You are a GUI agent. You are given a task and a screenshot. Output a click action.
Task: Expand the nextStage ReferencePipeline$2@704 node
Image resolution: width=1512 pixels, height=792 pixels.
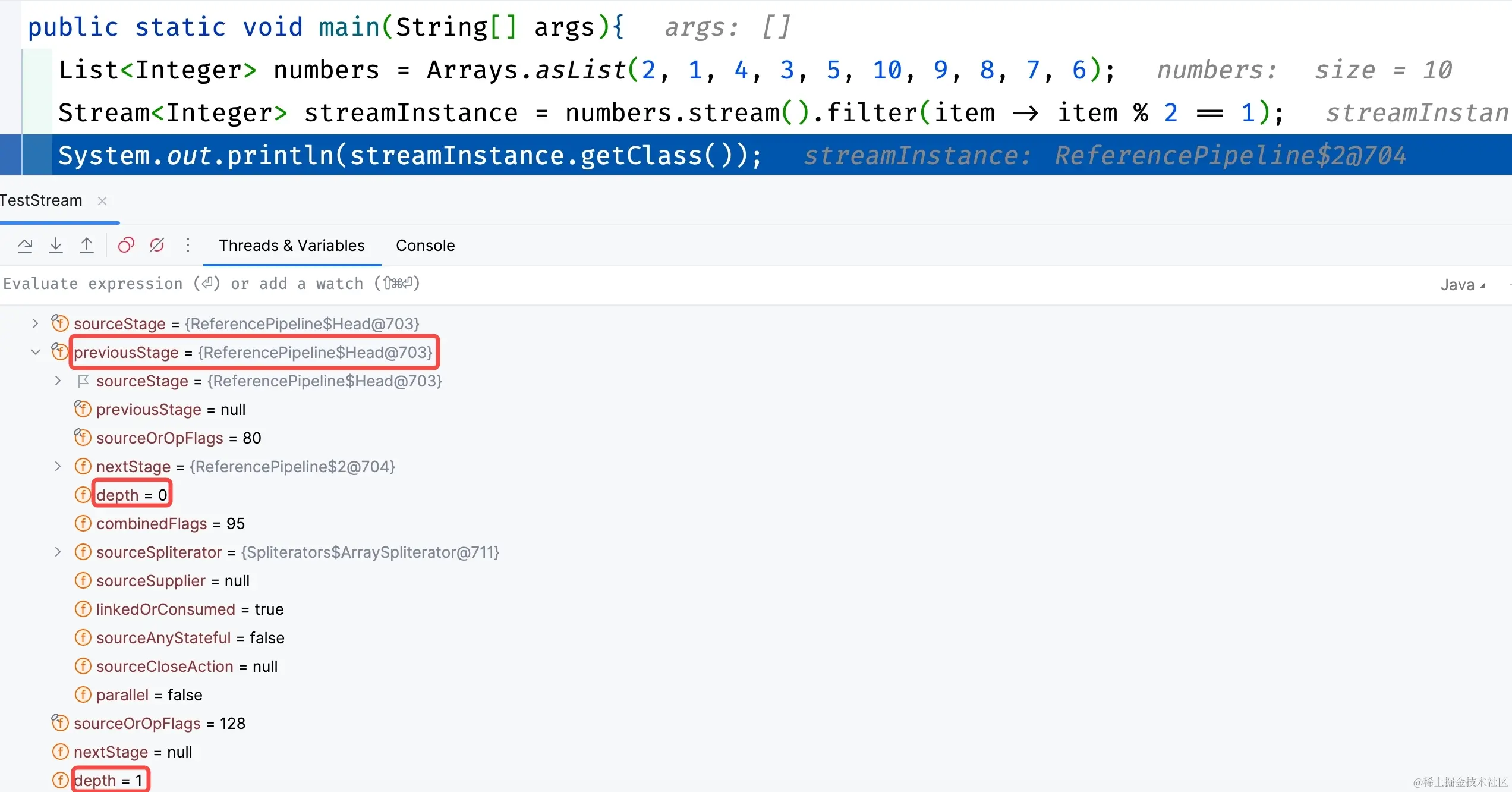pos(58,466)
